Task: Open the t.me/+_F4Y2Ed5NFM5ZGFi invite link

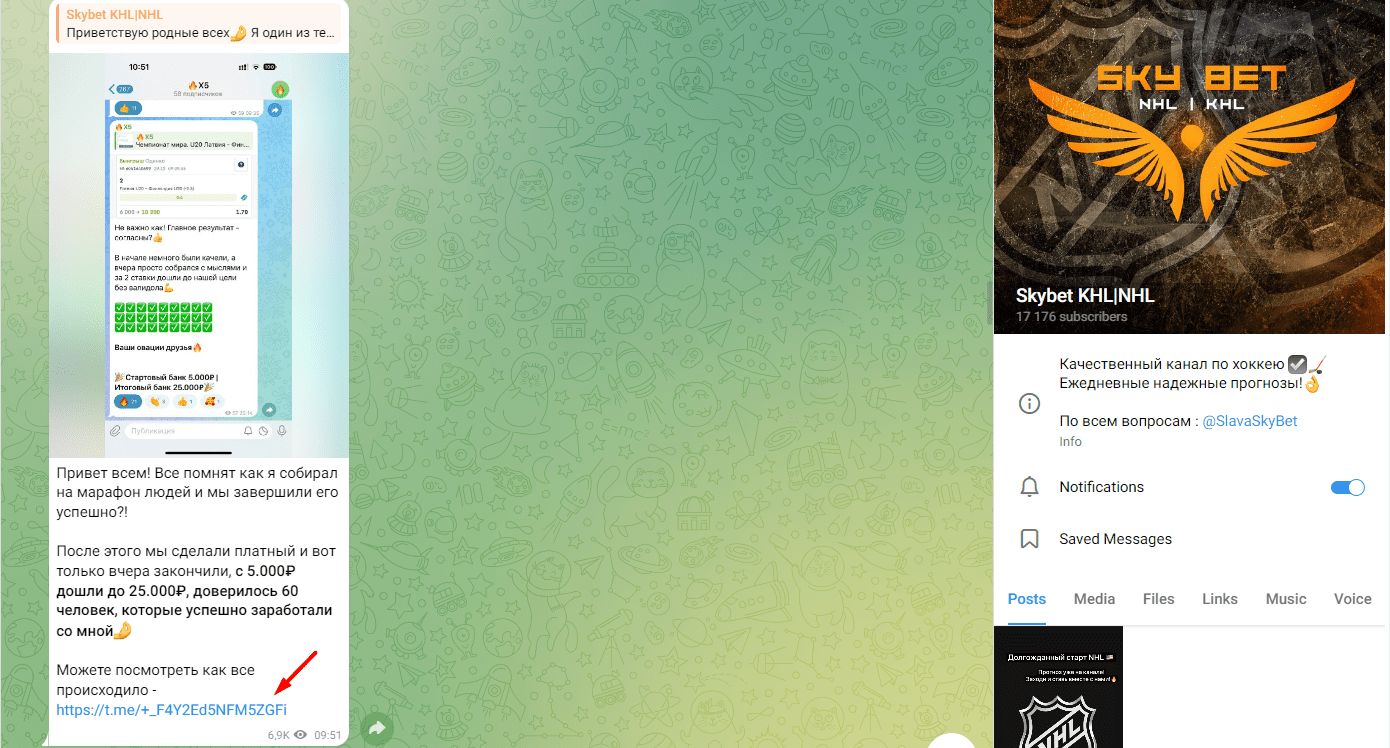Action: coord(172,710)
